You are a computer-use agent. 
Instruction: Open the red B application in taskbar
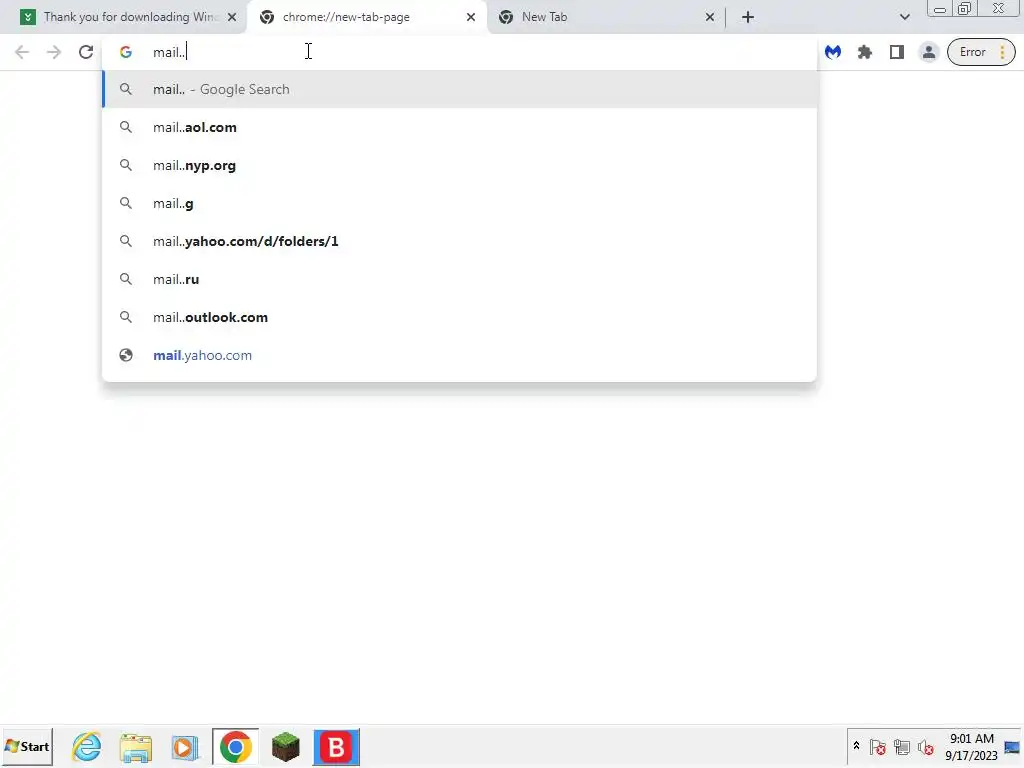(336, 746)
